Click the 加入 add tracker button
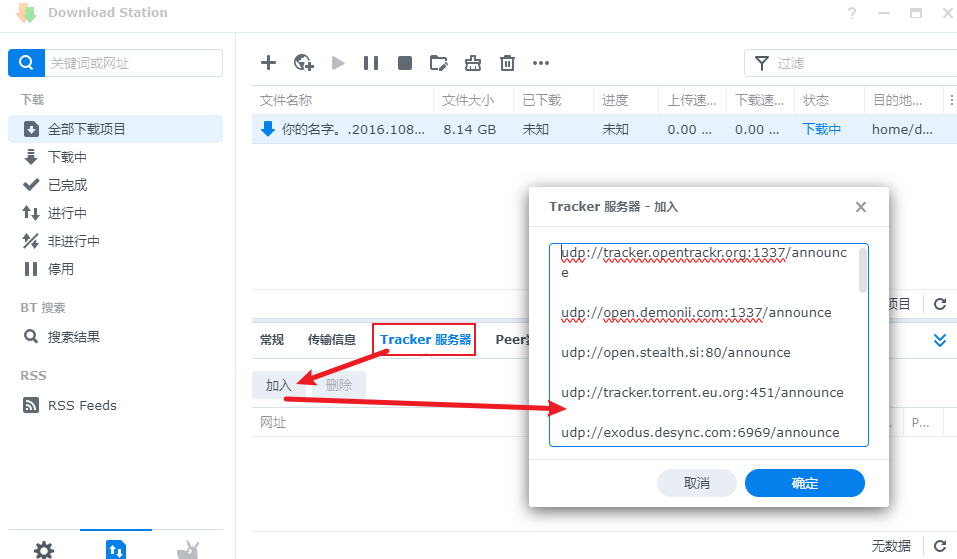957x559 pixels. tap(278, 385)
